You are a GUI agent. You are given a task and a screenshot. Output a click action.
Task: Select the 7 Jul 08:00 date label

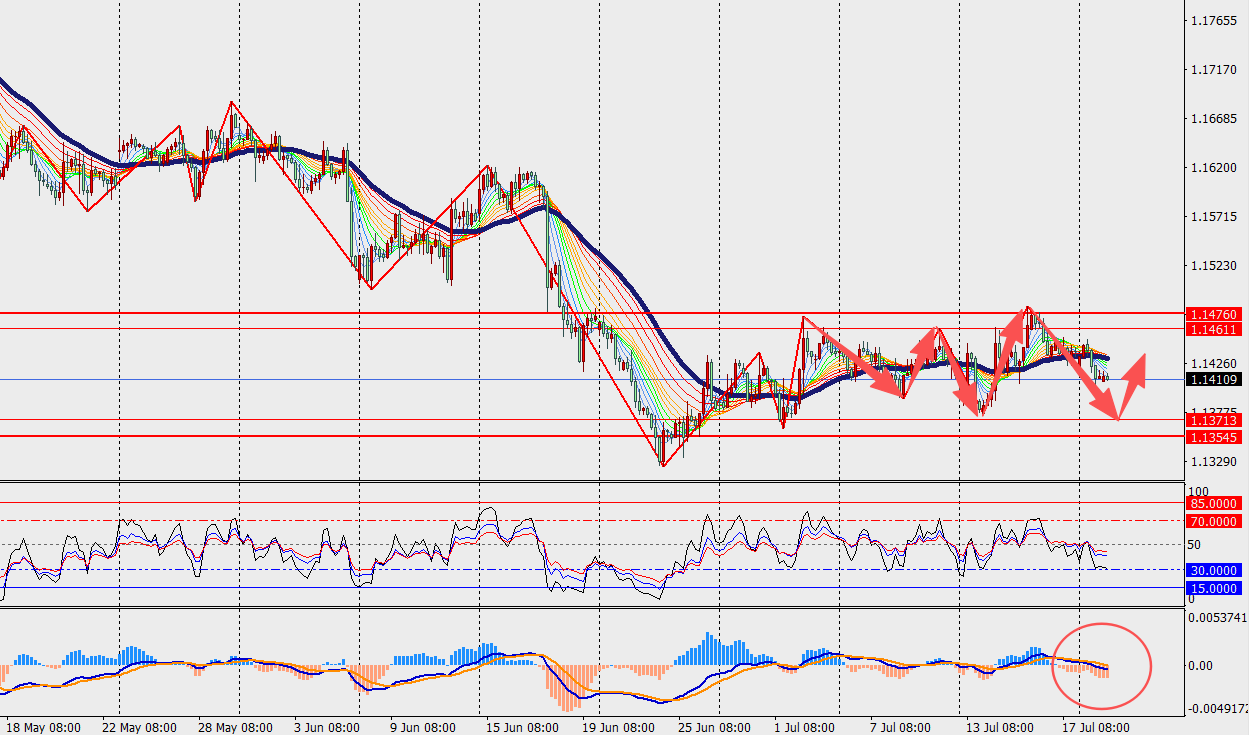900,726
